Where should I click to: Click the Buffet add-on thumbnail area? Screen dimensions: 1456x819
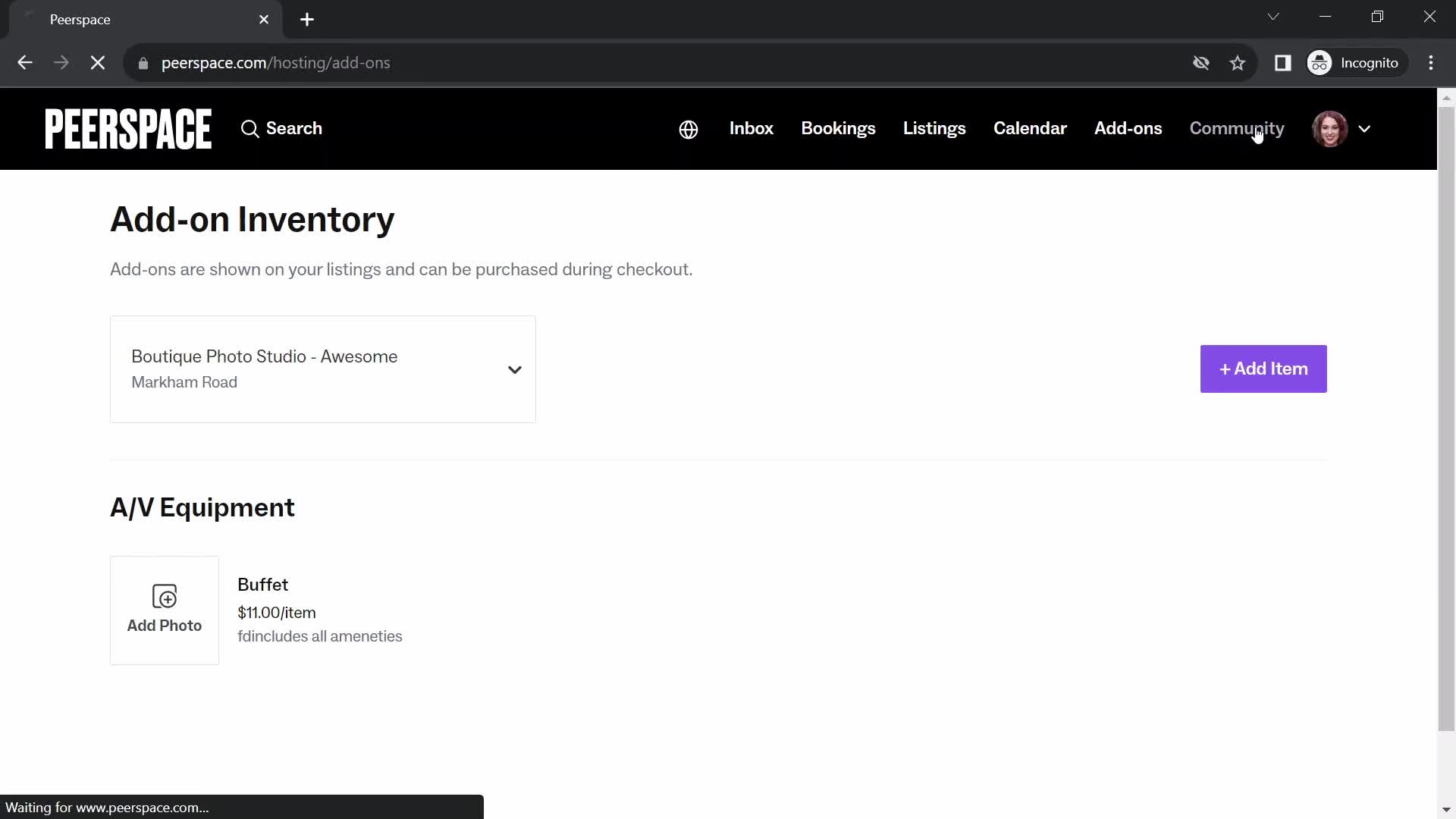click(164, 610)
